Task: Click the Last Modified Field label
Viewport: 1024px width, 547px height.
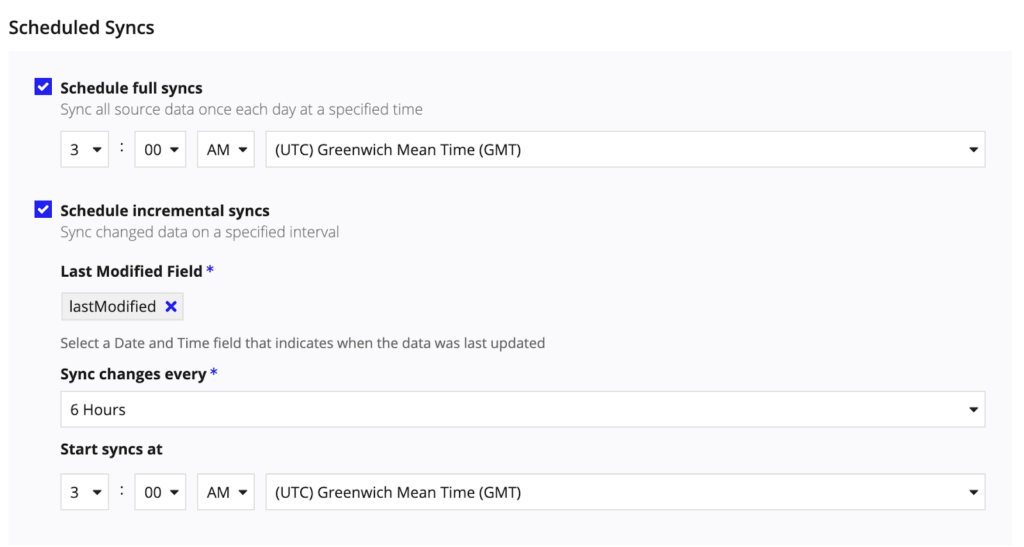Action: point(131,271)
